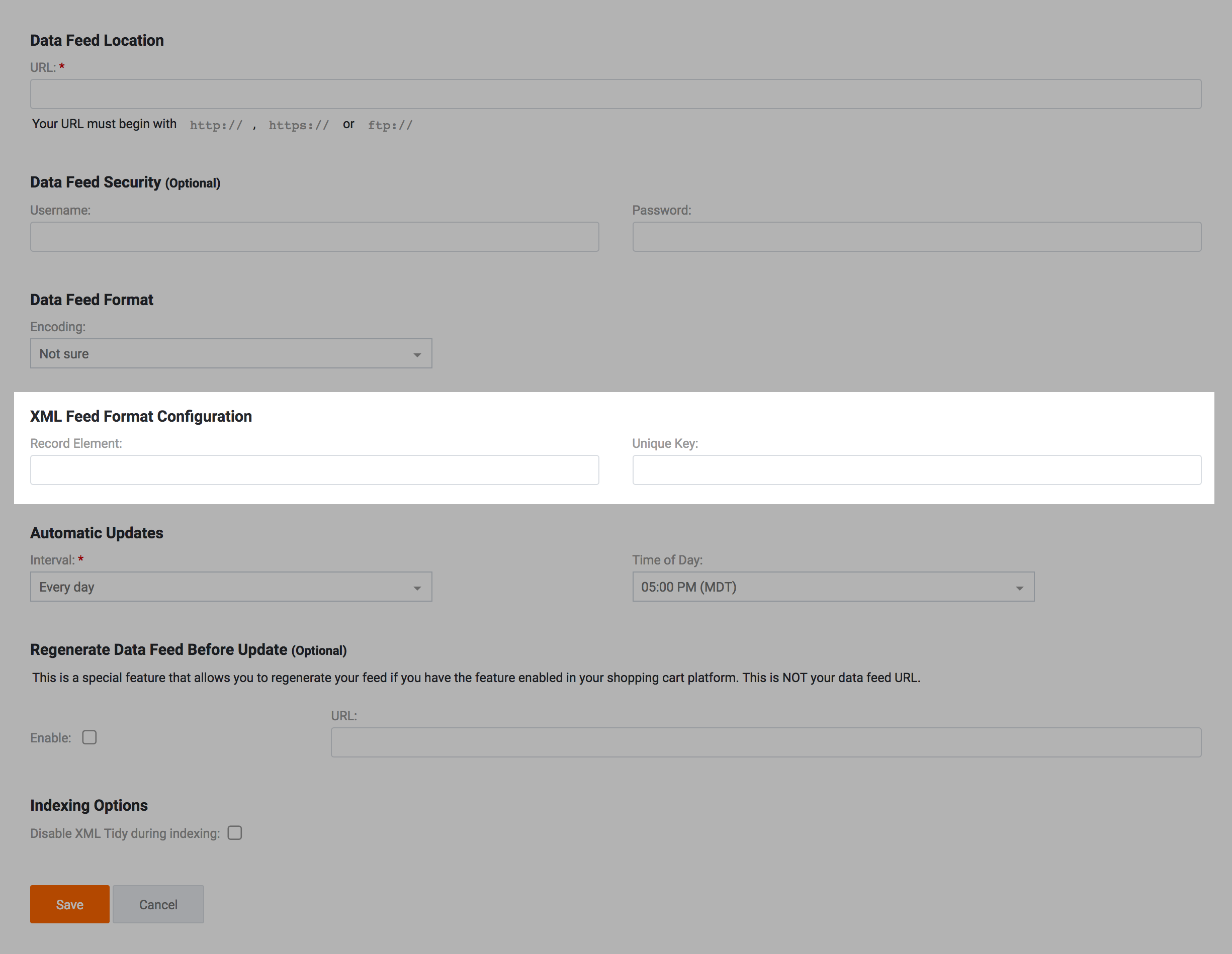Click the Encoding dropdown arrow icon
Screen dimensions: 1232x954
coord(417,355)
